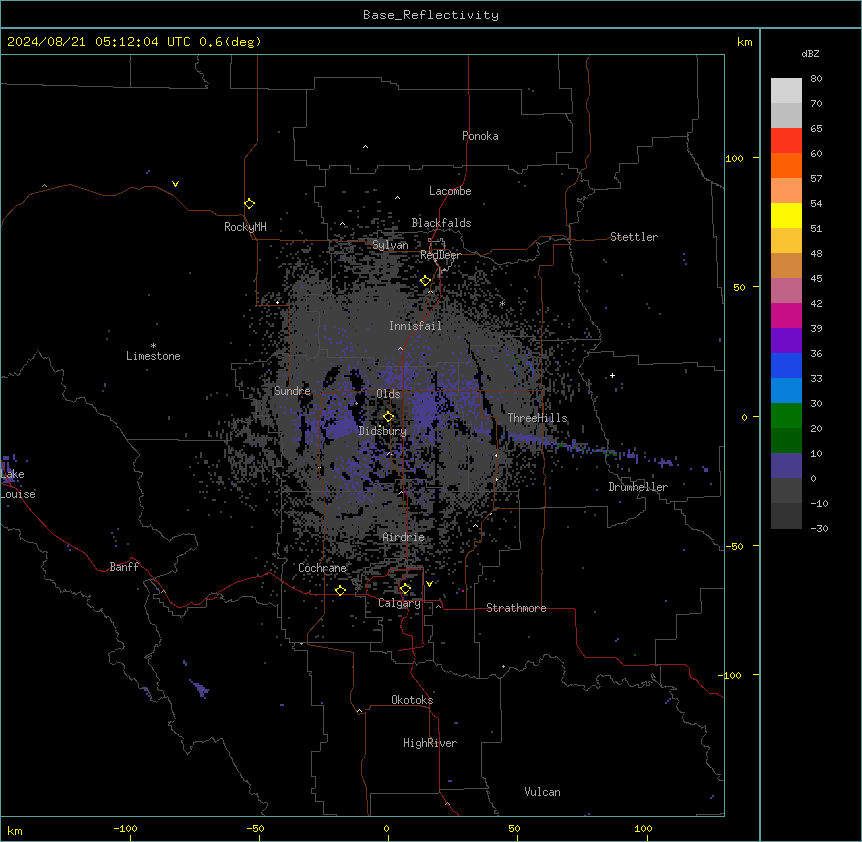Screen dimensions: 862x842
Task: Click the Sundre town label
Action: tap(292, 391)
